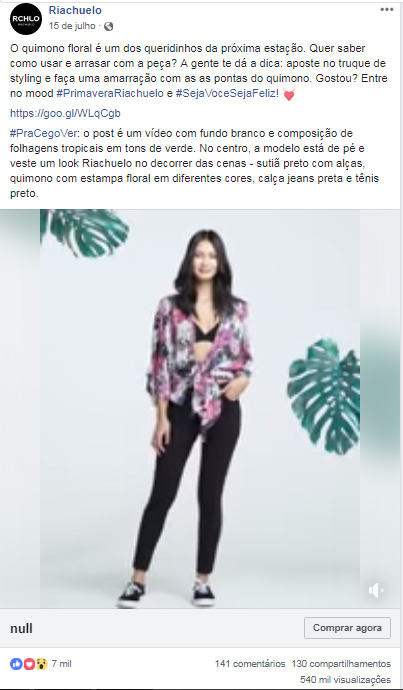Click the public audience globe icon

coord(108,26)
